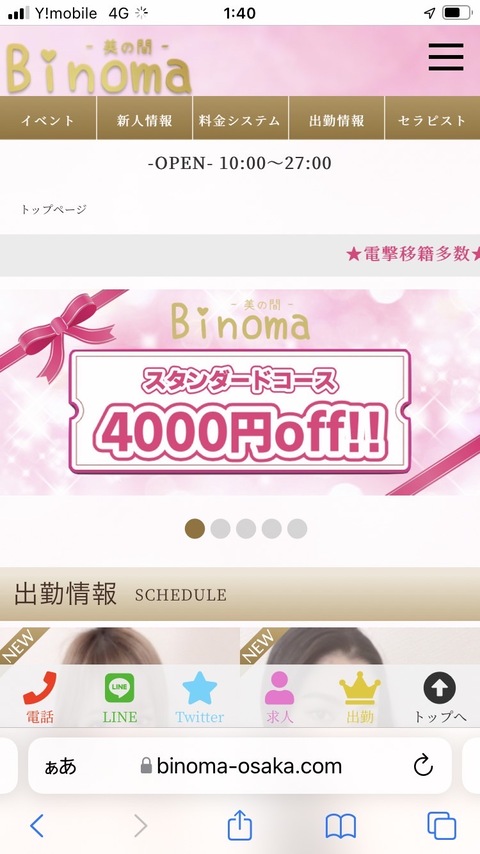Image resolution: width=480 pixels, height=854 pixels.
Task: Open the イベント tab
Action: [x=48, y=118]
